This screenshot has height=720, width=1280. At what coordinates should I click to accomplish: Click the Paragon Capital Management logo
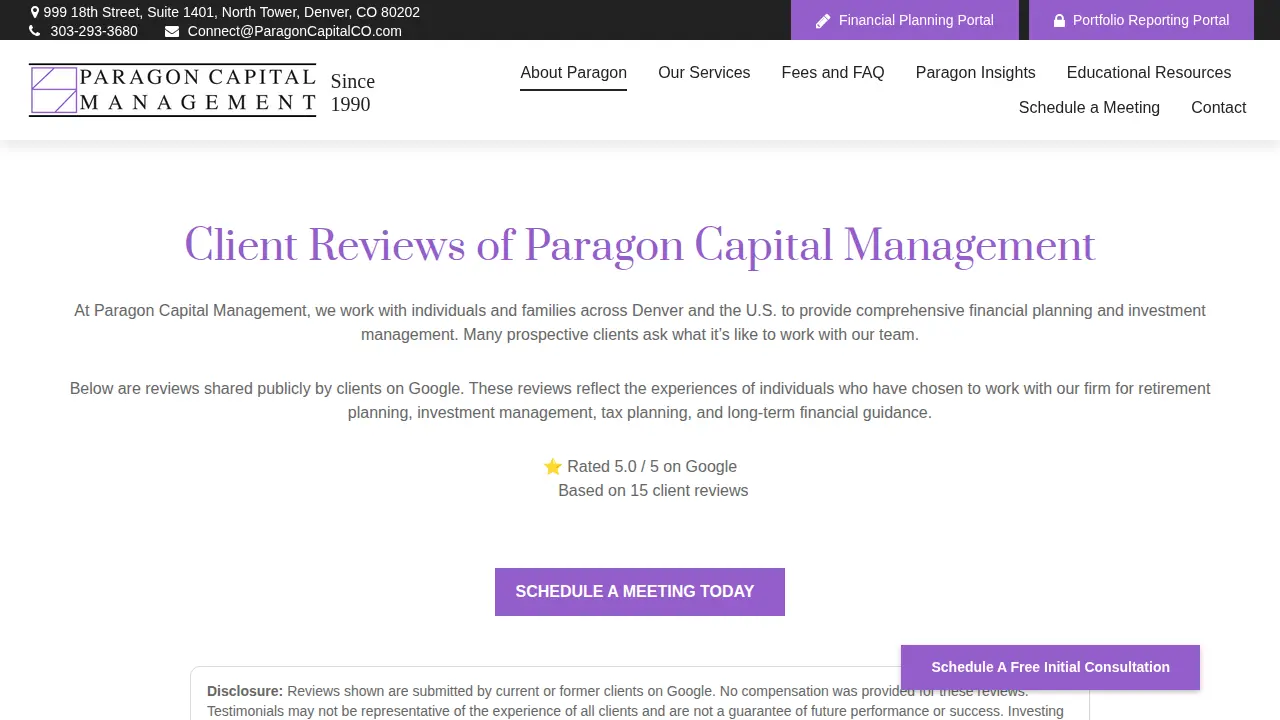172,90
